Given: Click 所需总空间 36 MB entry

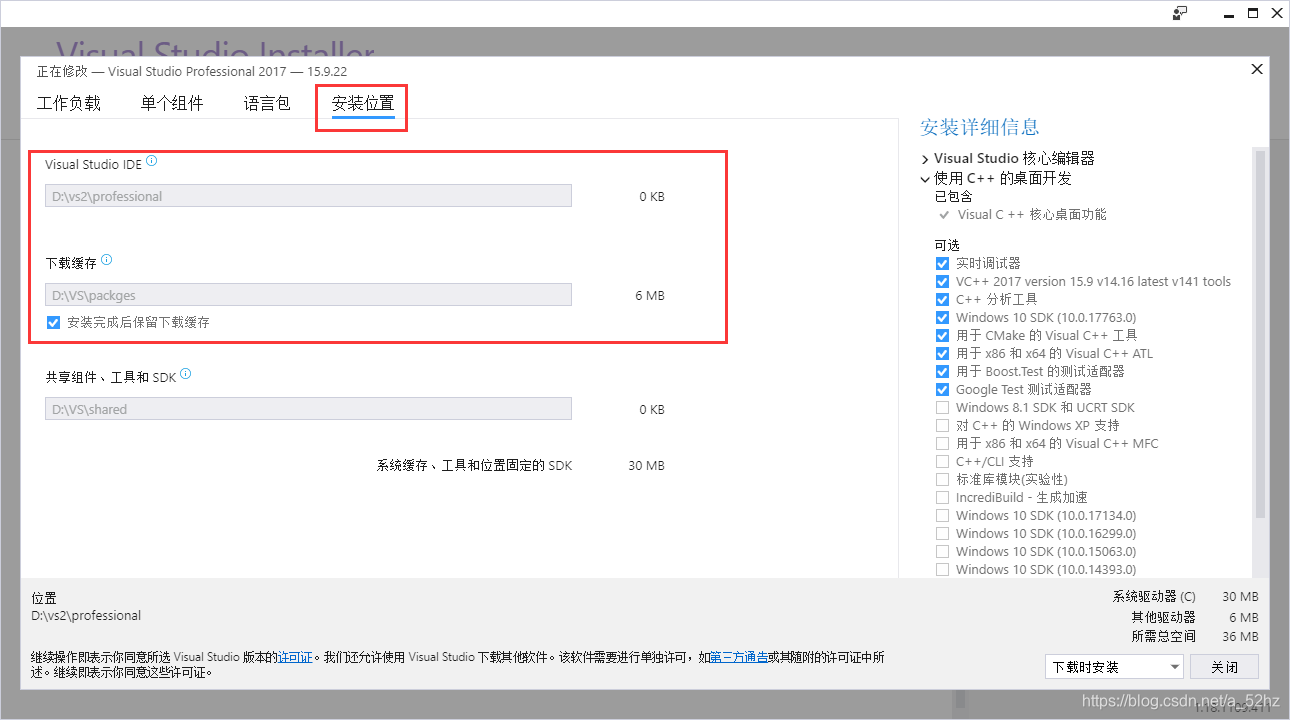Looking at the screenshot, I should pyautogui.click(x=1195, y=636).
